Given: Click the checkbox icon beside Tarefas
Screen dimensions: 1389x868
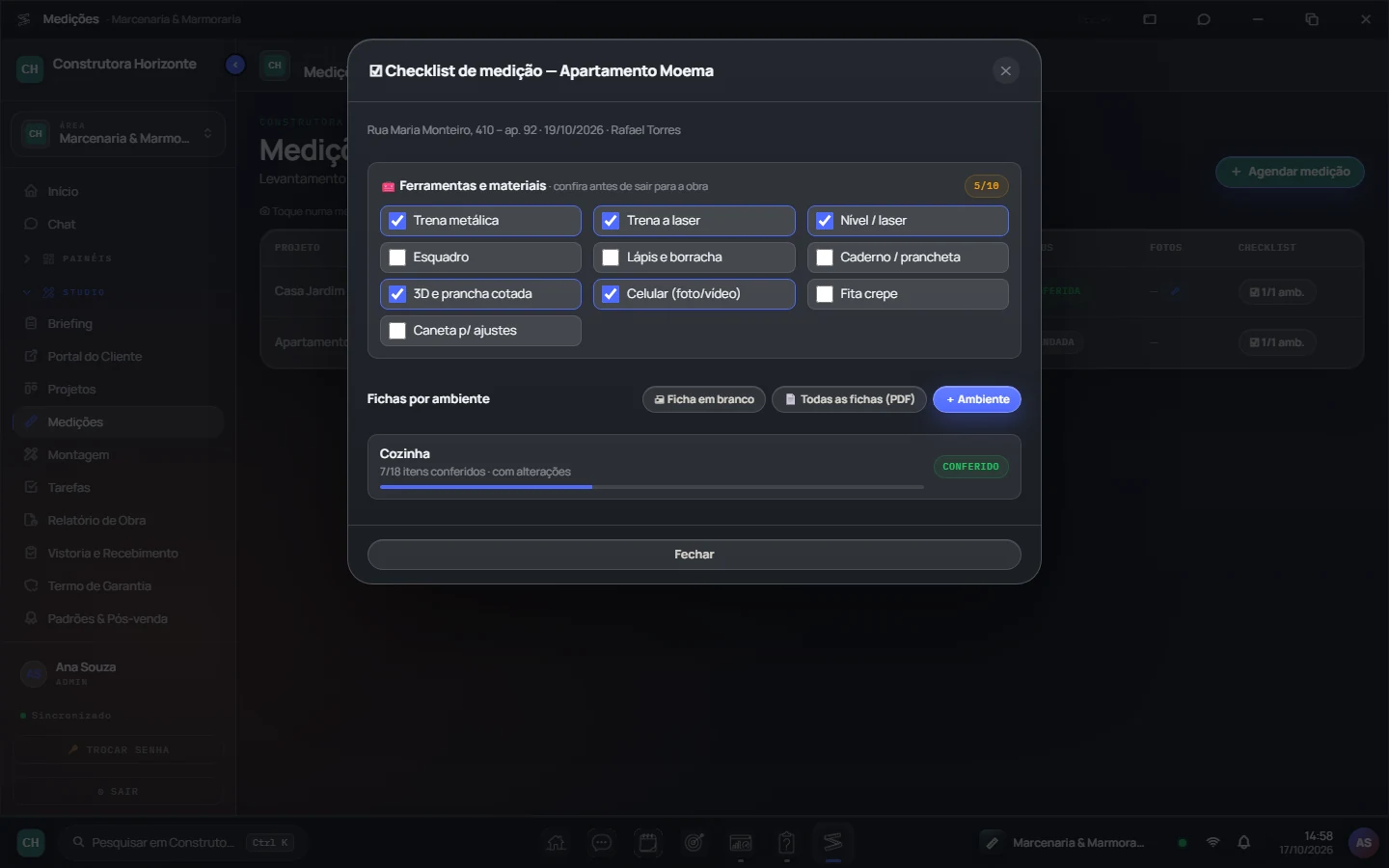Looking at the screenshot, I should tap(31, 487).
